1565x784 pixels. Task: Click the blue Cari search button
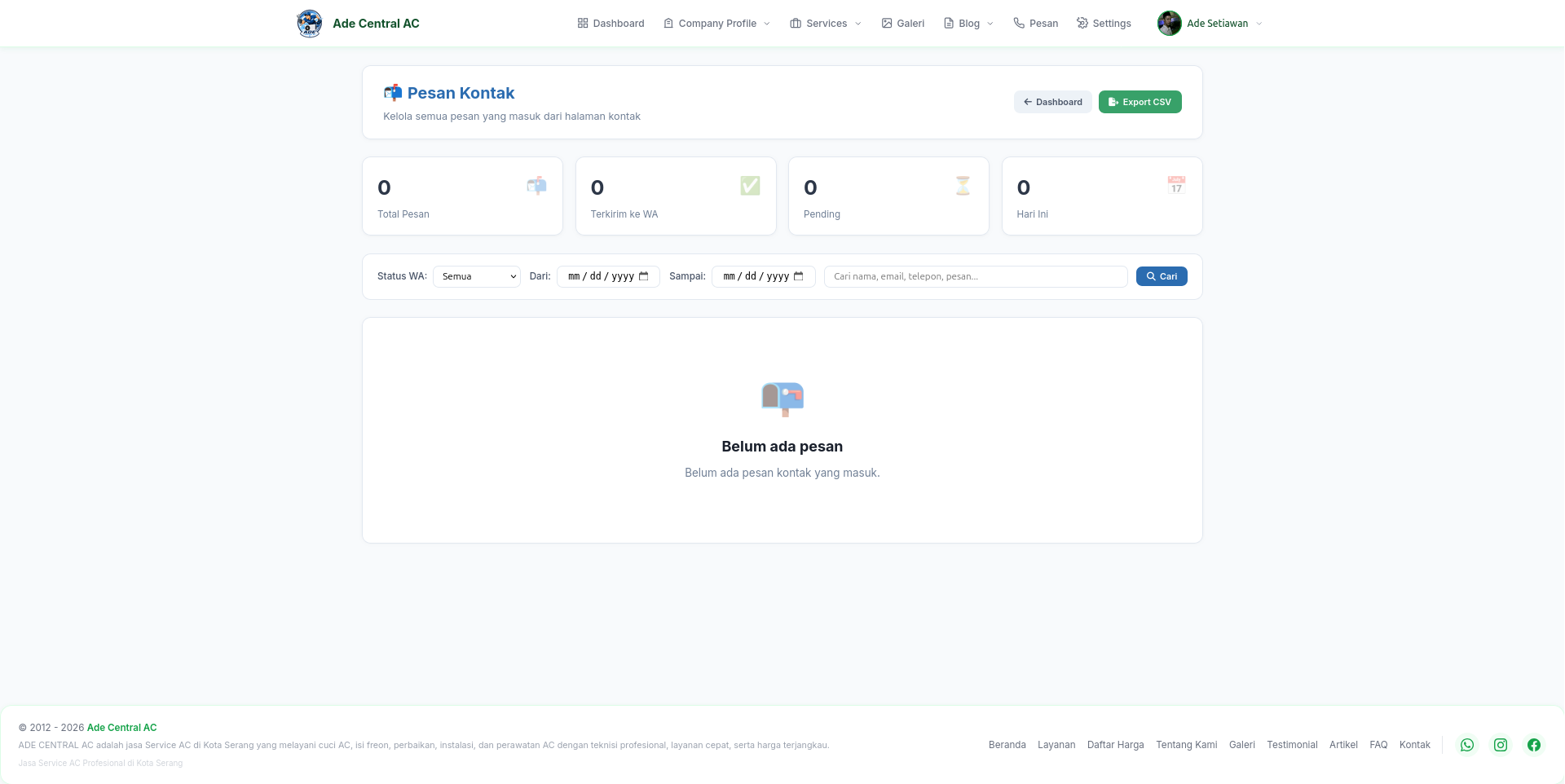[x=1162, y=276]
